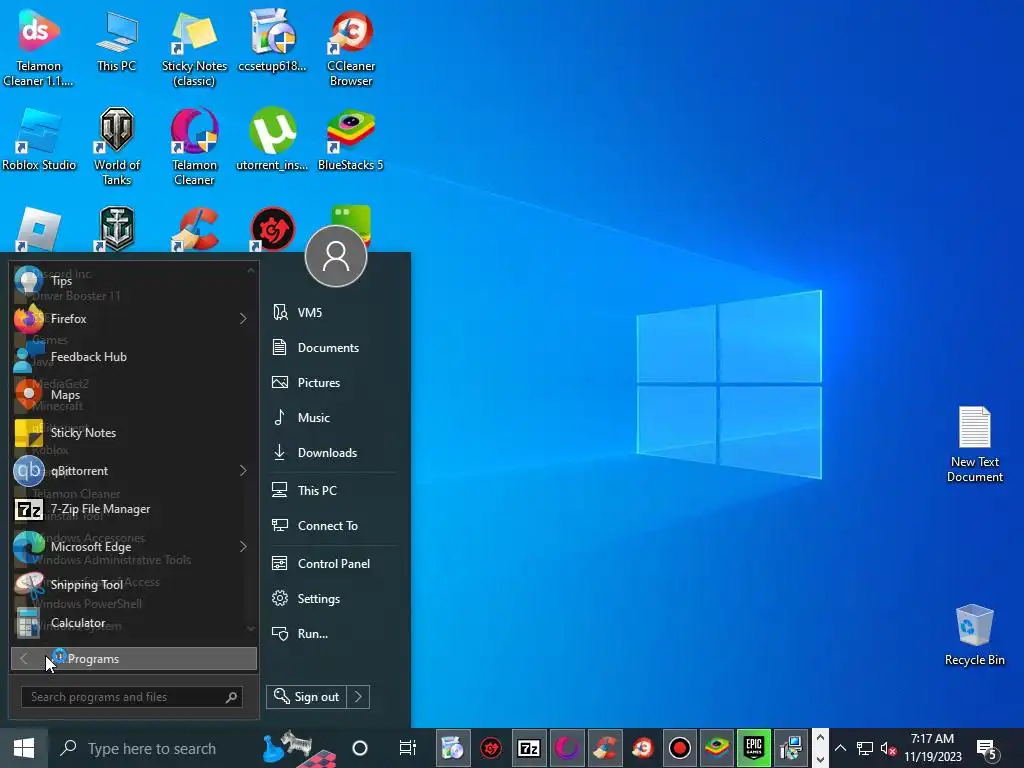Click the muted volume tray icon
The height and width of the screenshot is (768, 1024).
[888, 748]
